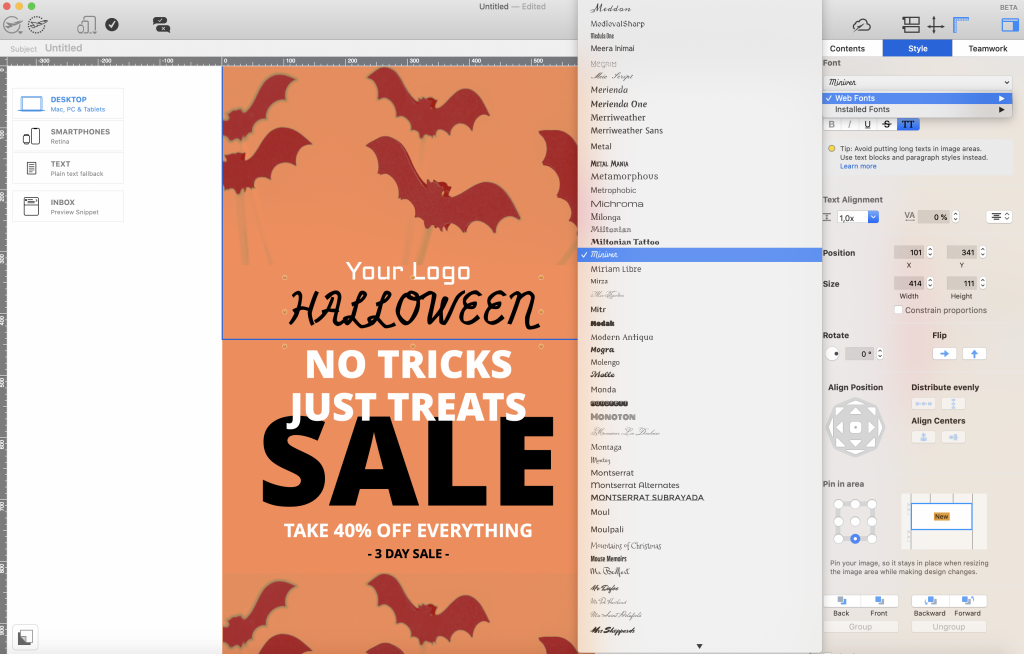Image resolution: width=1024 pixels, height=654 pixels.
Task: Expand the Installed Fonts submenu
Action: (x=918, y=110)
